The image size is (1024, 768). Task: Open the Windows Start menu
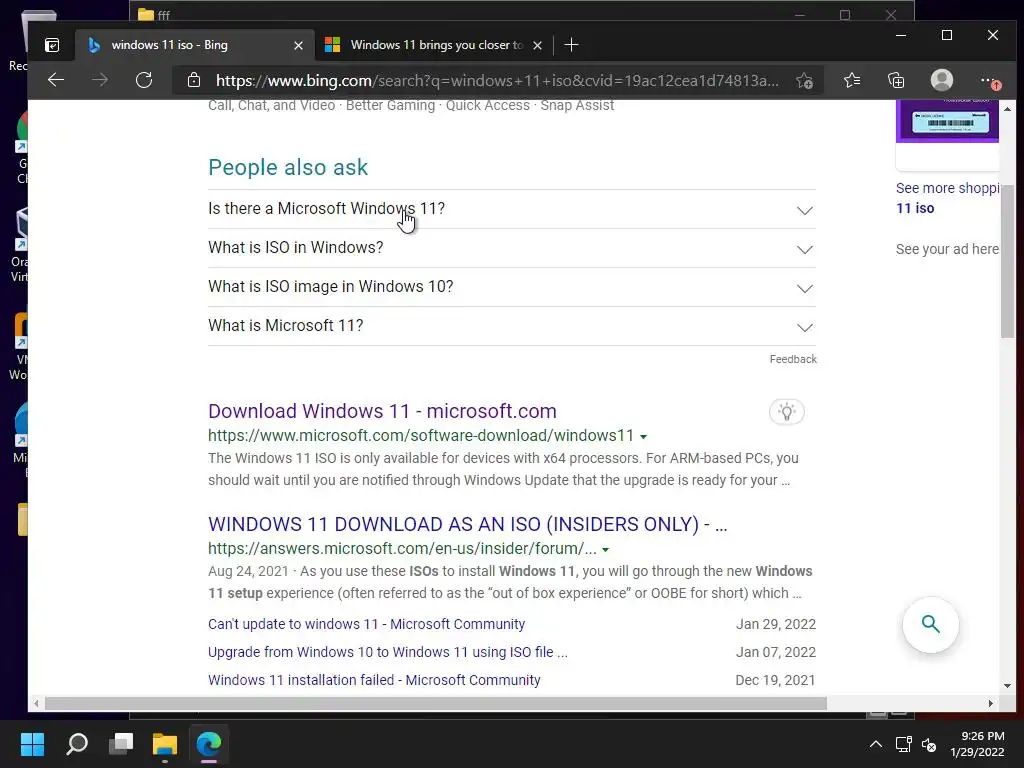pos(32,744)
